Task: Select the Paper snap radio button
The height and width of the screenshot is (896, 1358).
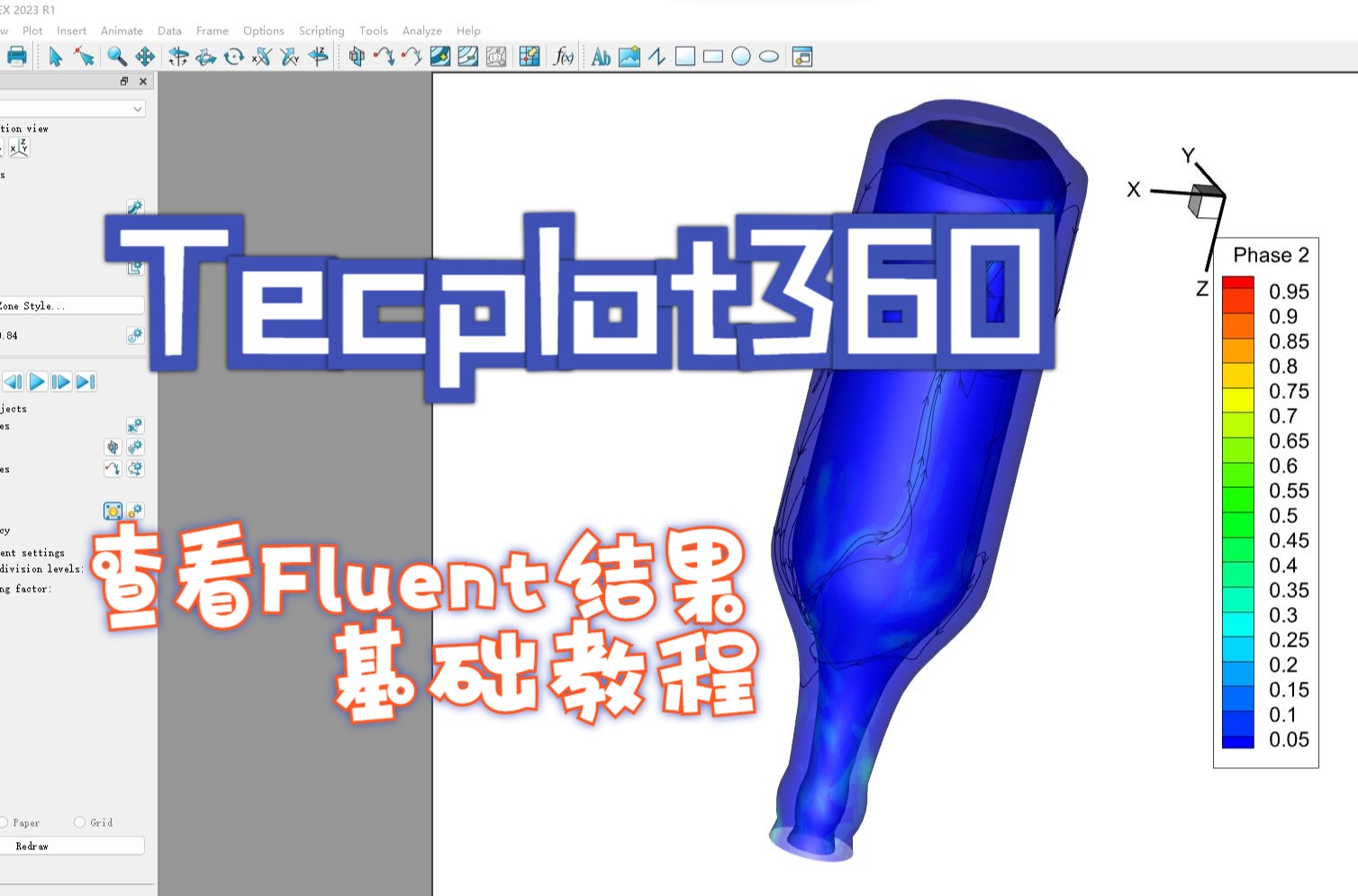Action: pyautogui.click(x=3, y=822)
